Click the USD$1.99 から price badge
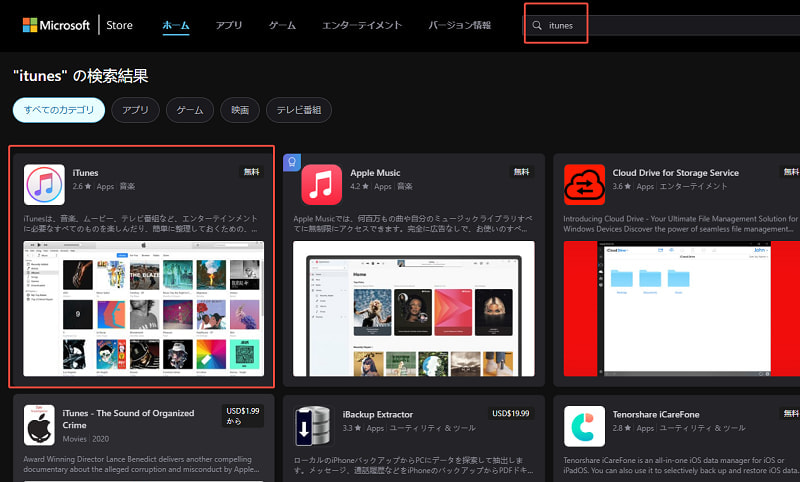 pyautogui.click(x=243, y=416)
